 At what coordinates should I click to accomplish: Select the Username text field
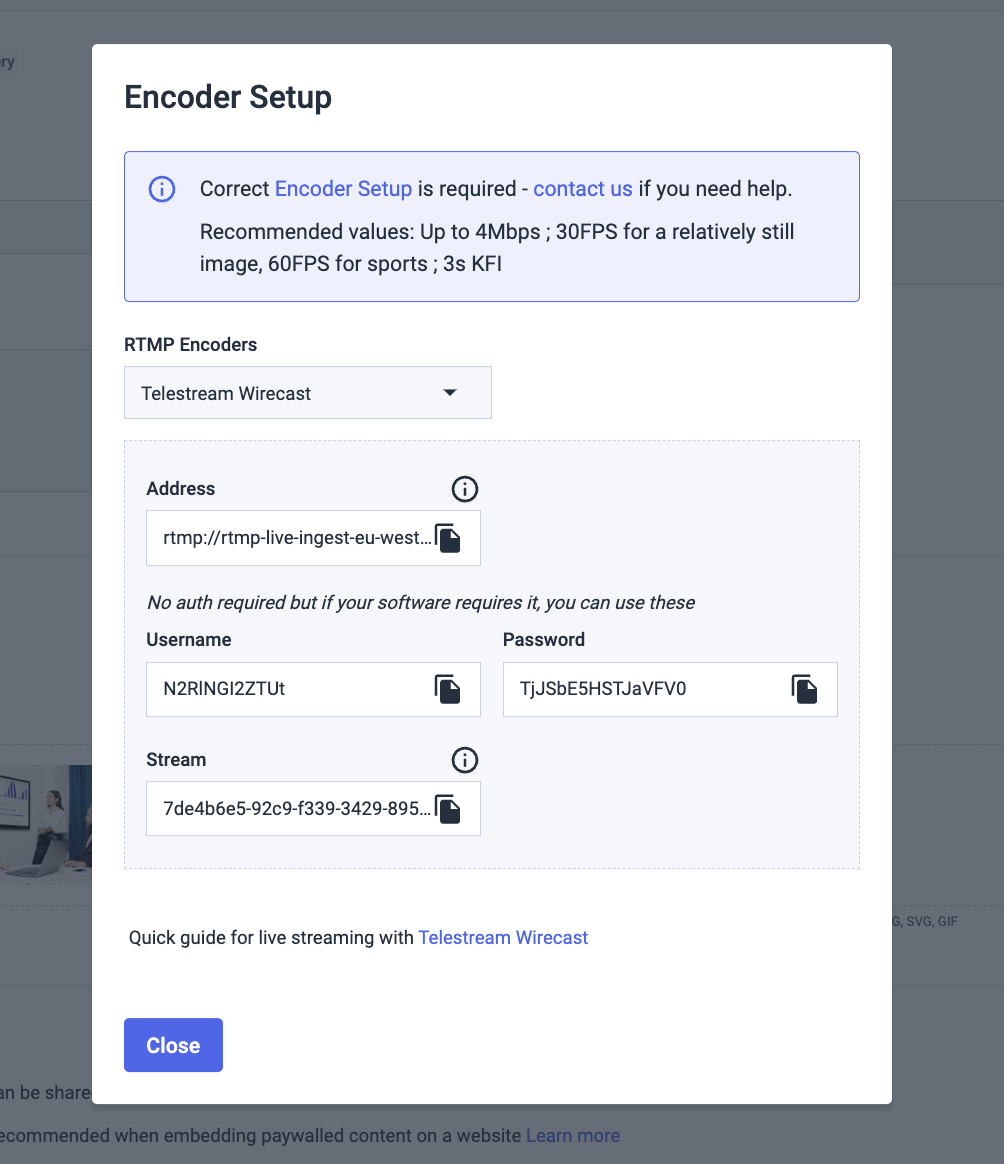(x=313, y=690)
